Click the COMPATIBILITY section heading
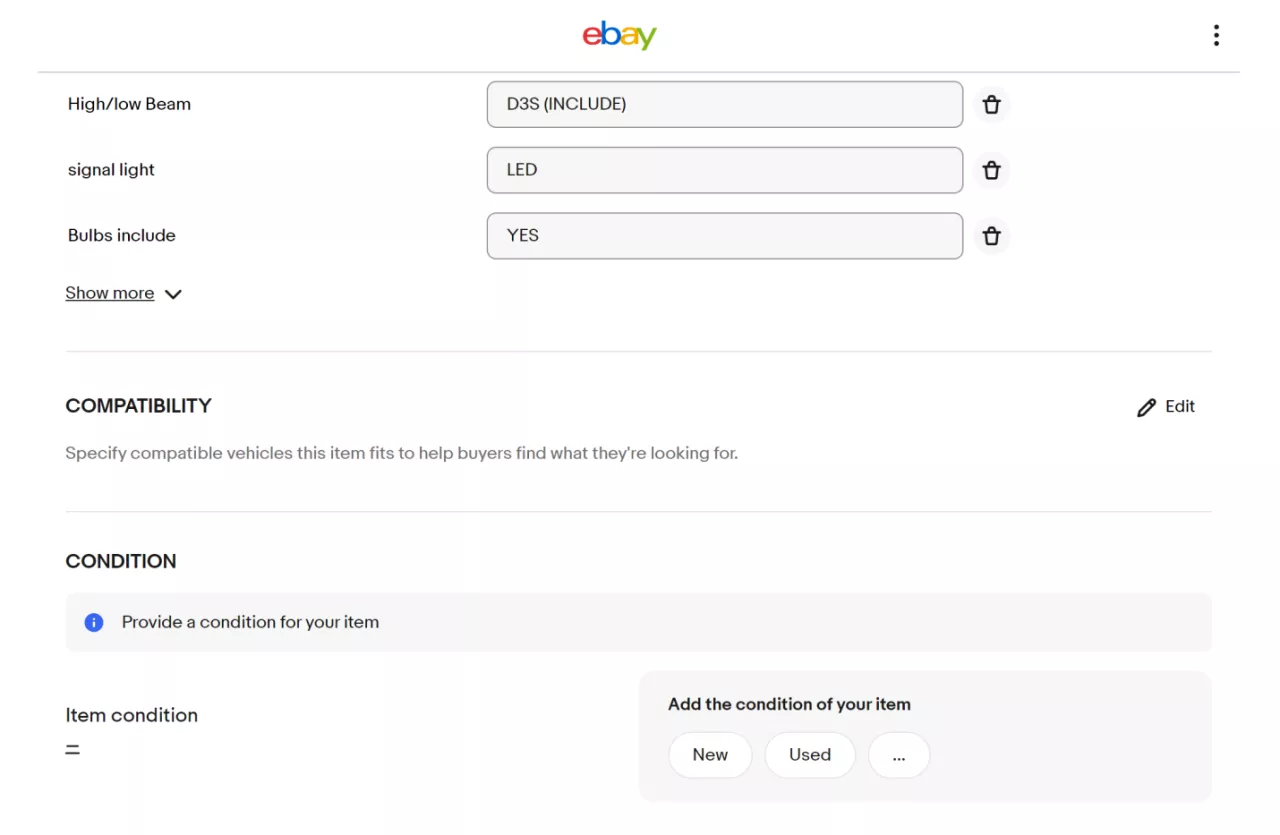The image size is (1280, 835). point(138,406)
